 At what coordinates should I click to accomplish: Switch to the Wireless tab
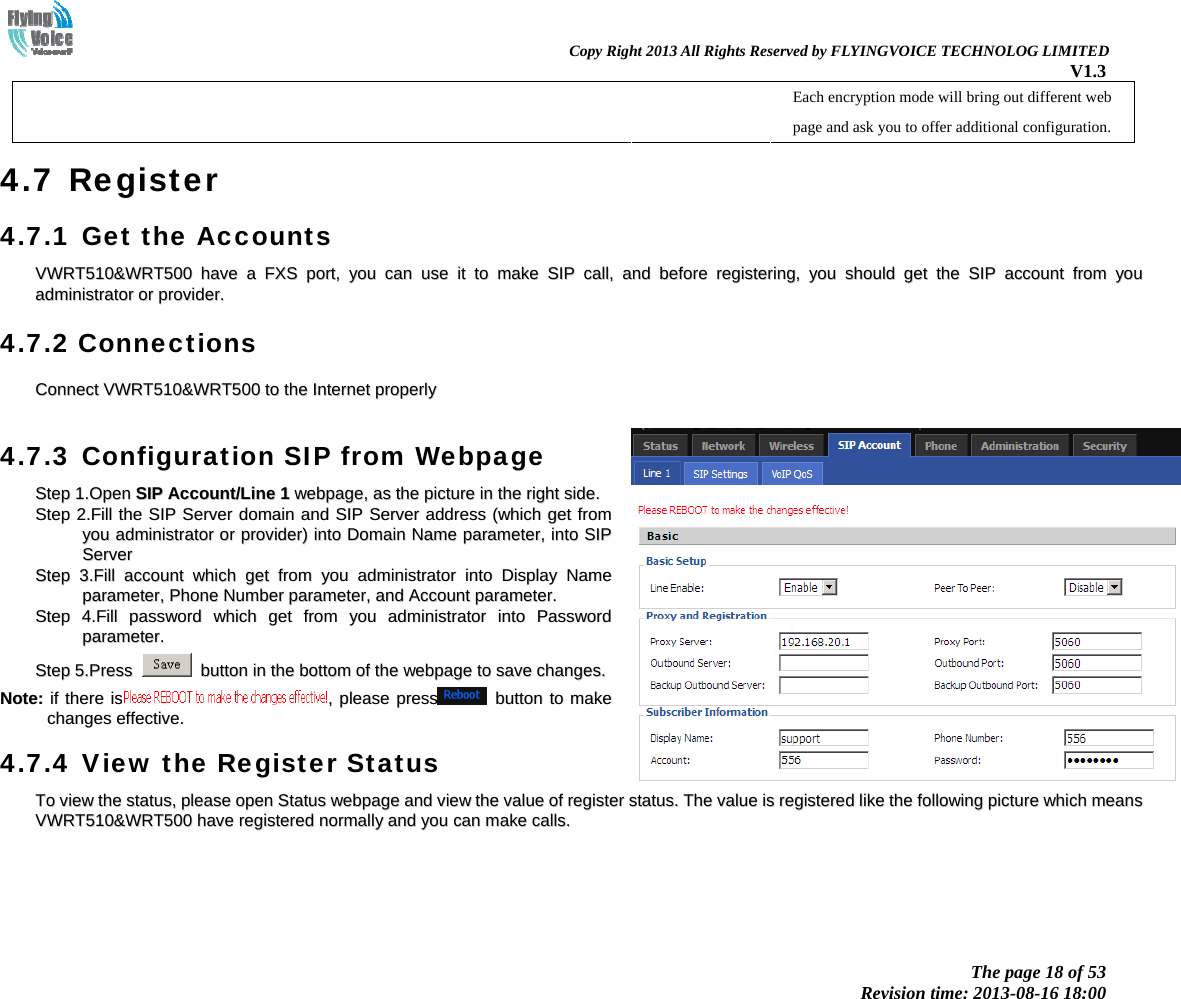coord(791,446)
